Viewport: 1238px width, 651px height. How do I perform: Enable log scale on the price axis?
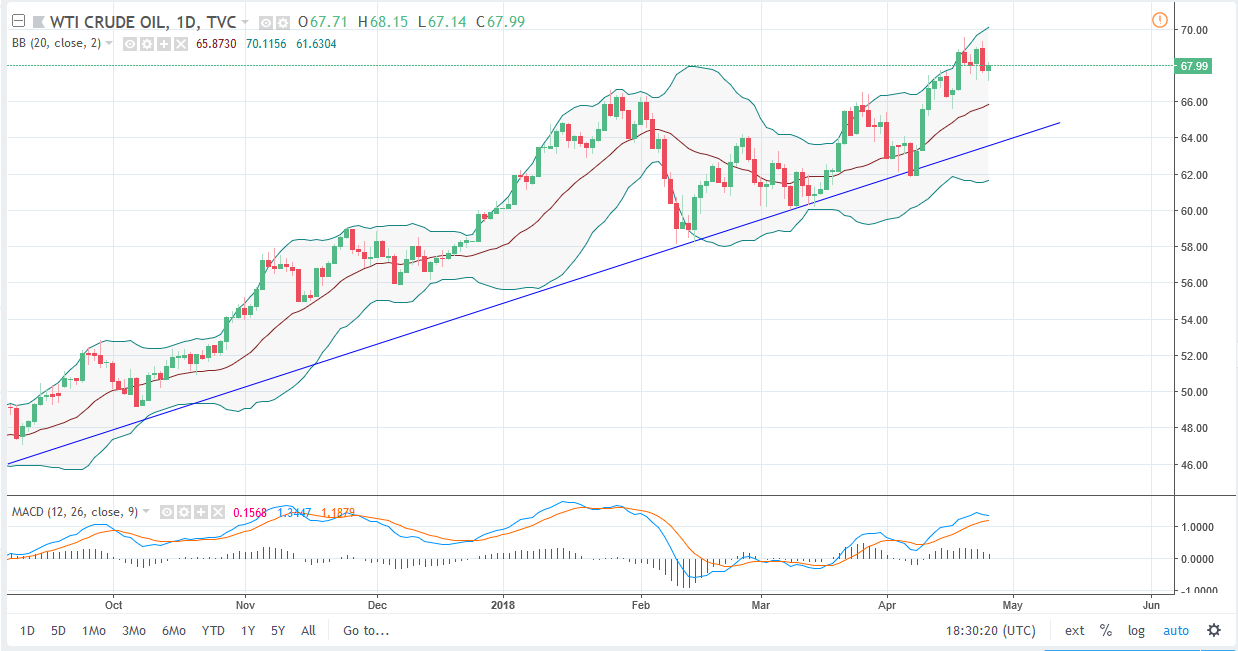1136,631
